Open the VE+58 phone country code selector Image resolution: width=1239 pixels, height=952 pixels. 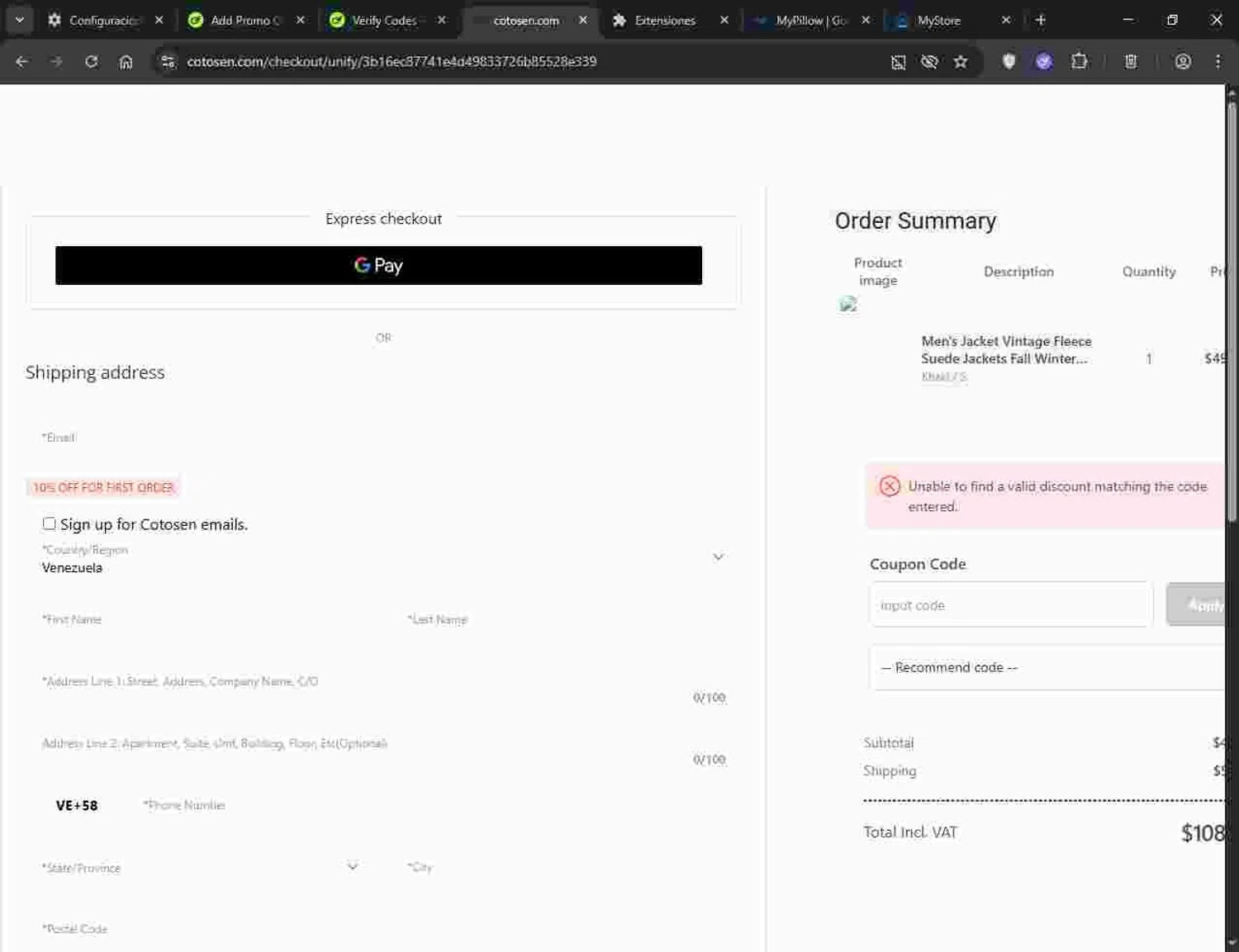[77, 805]
